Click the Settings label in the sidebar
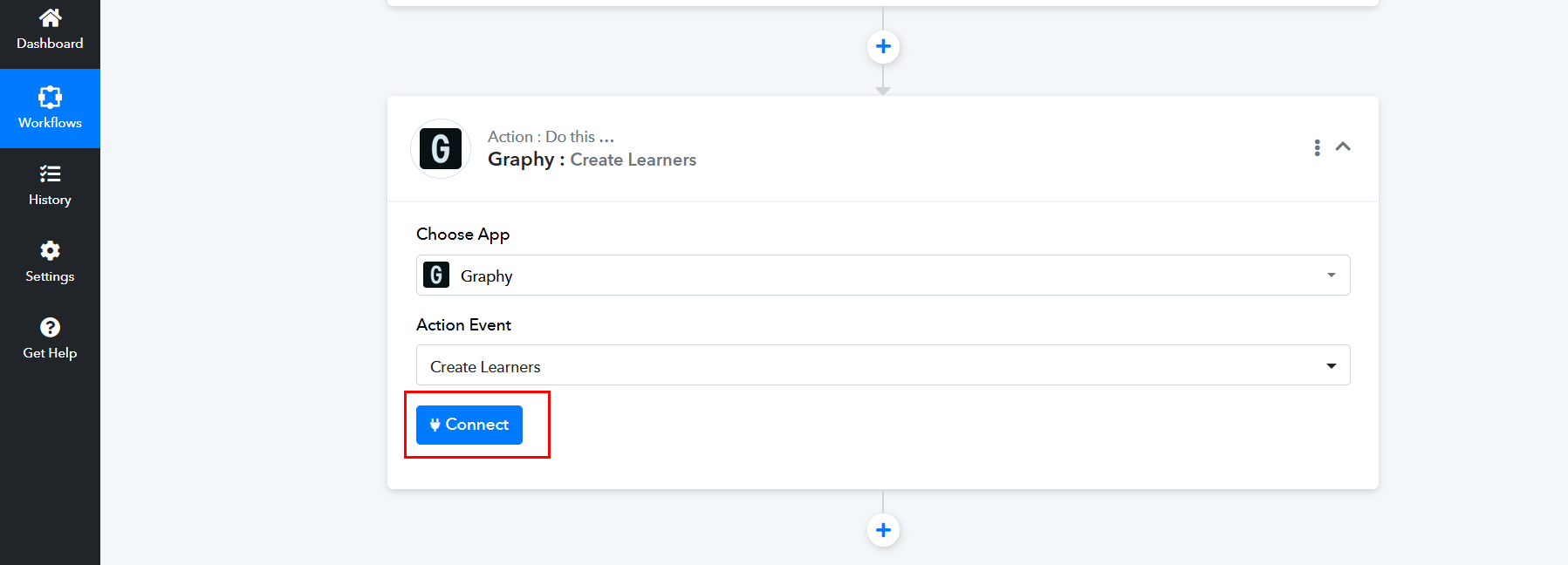 click(x=50, y=276)
